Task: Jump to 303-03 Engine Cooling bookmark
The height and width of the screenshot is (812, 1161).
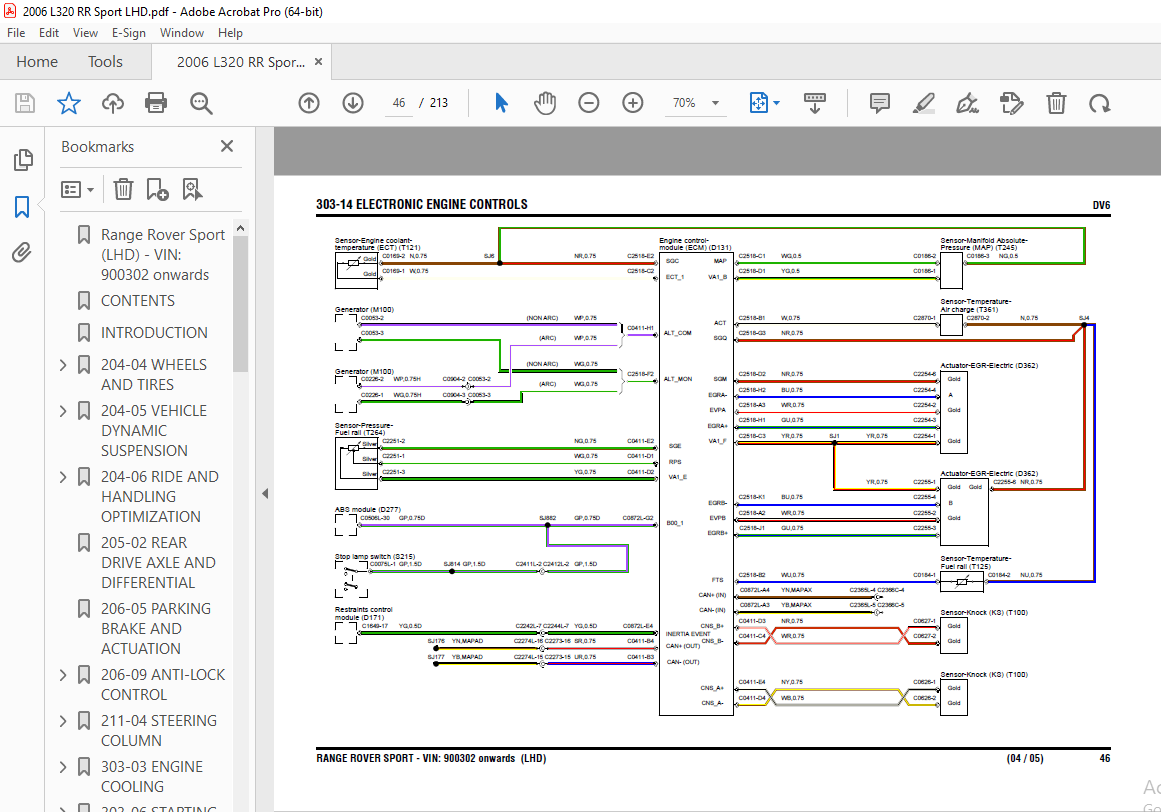Action: point(152,776)
